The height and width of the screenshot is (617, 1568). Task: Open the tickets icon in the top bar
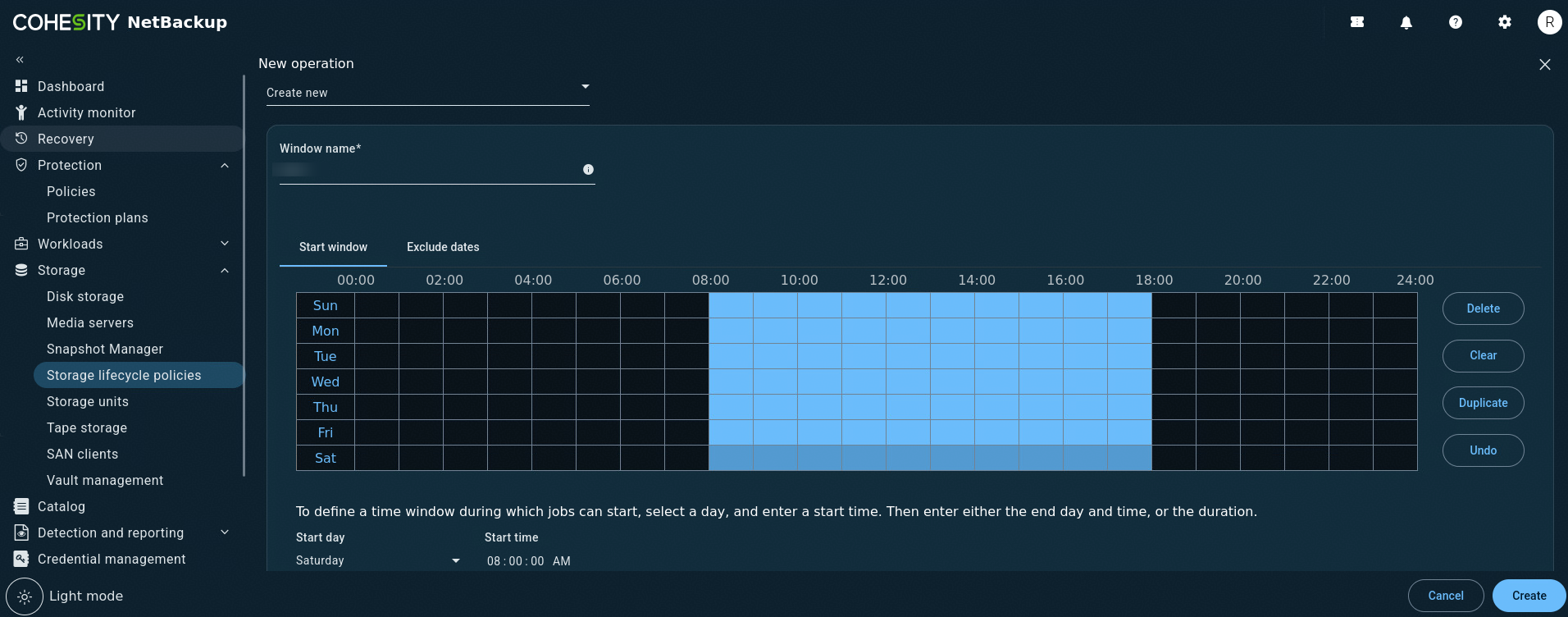click(1357, 22)
